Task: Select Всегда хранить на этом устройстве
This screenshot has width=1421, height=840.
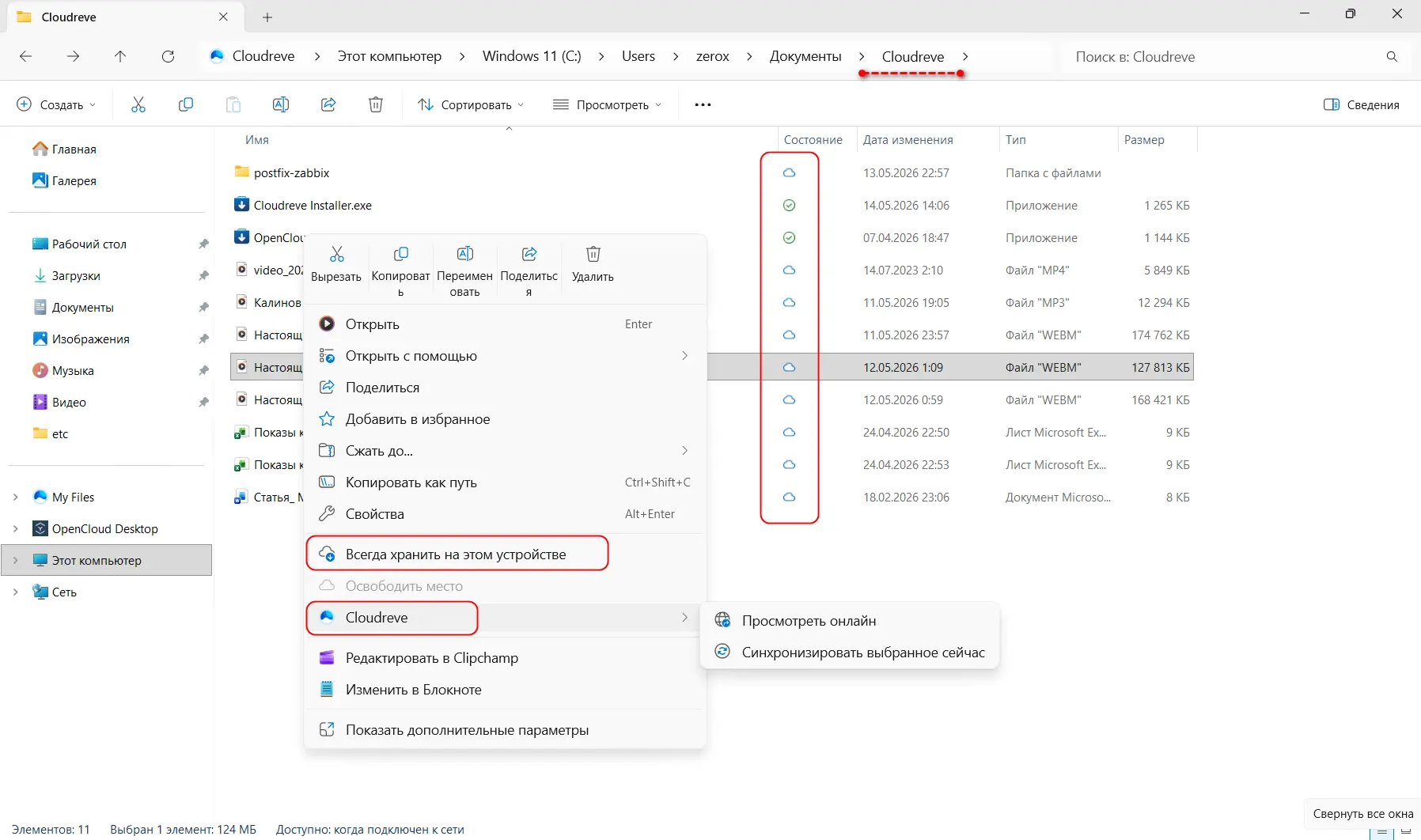Action: point(505,554)
